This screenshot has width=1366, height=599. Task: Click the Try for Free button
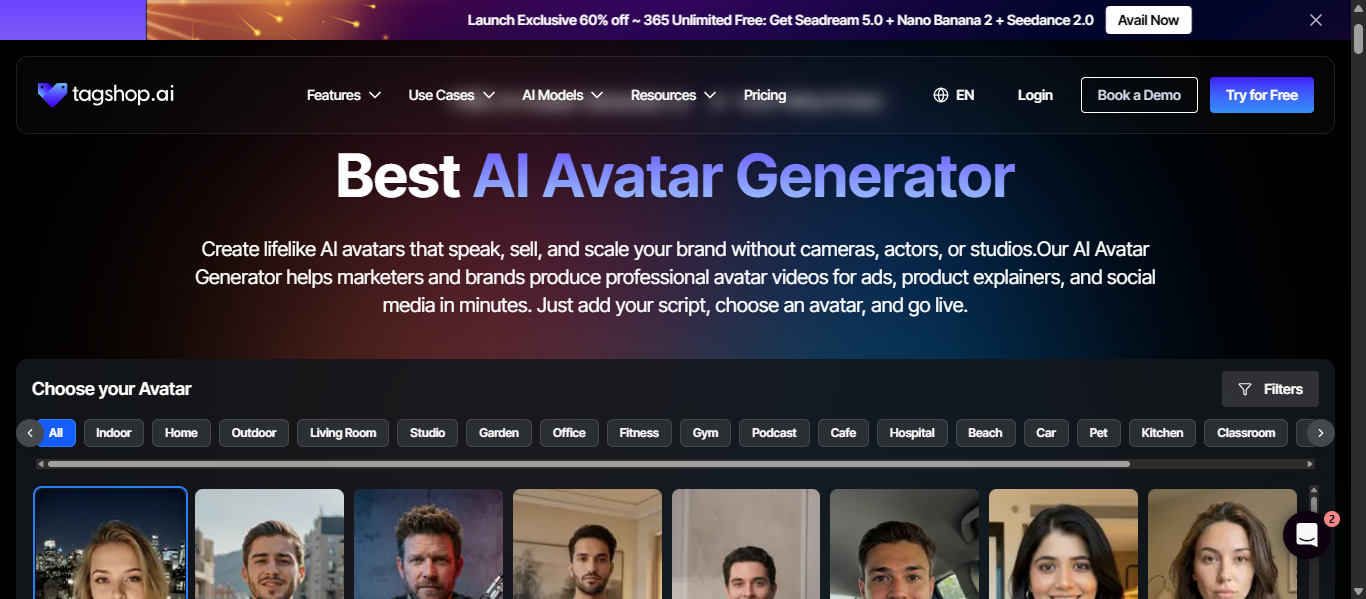(1262, 95)
